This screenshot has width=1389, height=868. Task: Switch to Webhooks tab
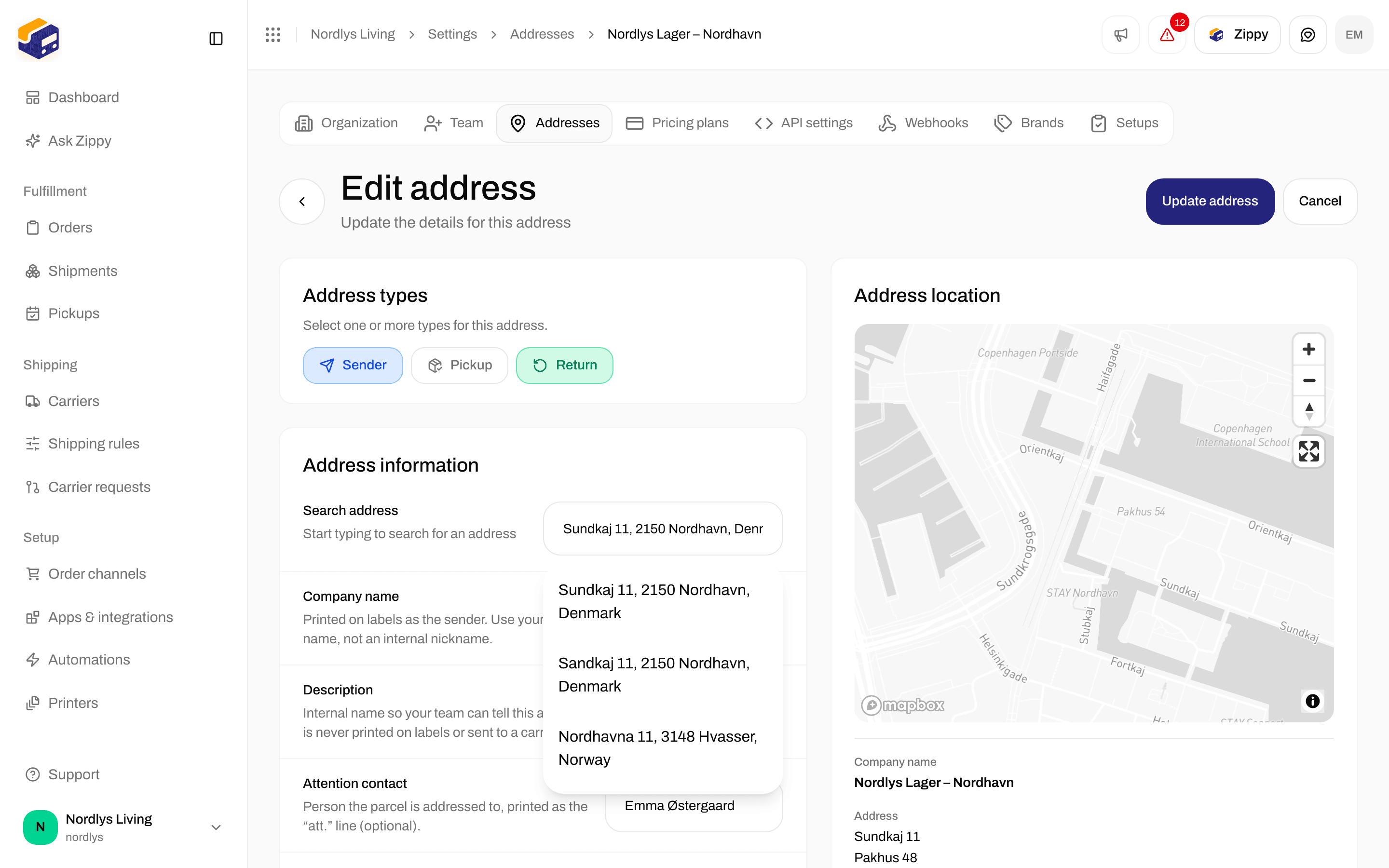[x=923, y=123]
